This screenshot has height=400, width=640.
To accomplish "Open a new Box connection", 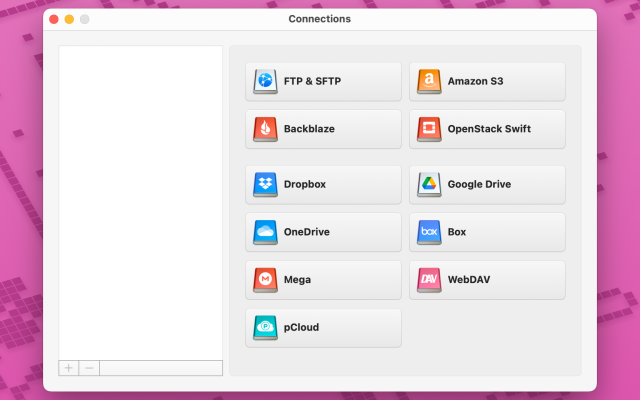I will click(x=487, y=232).
